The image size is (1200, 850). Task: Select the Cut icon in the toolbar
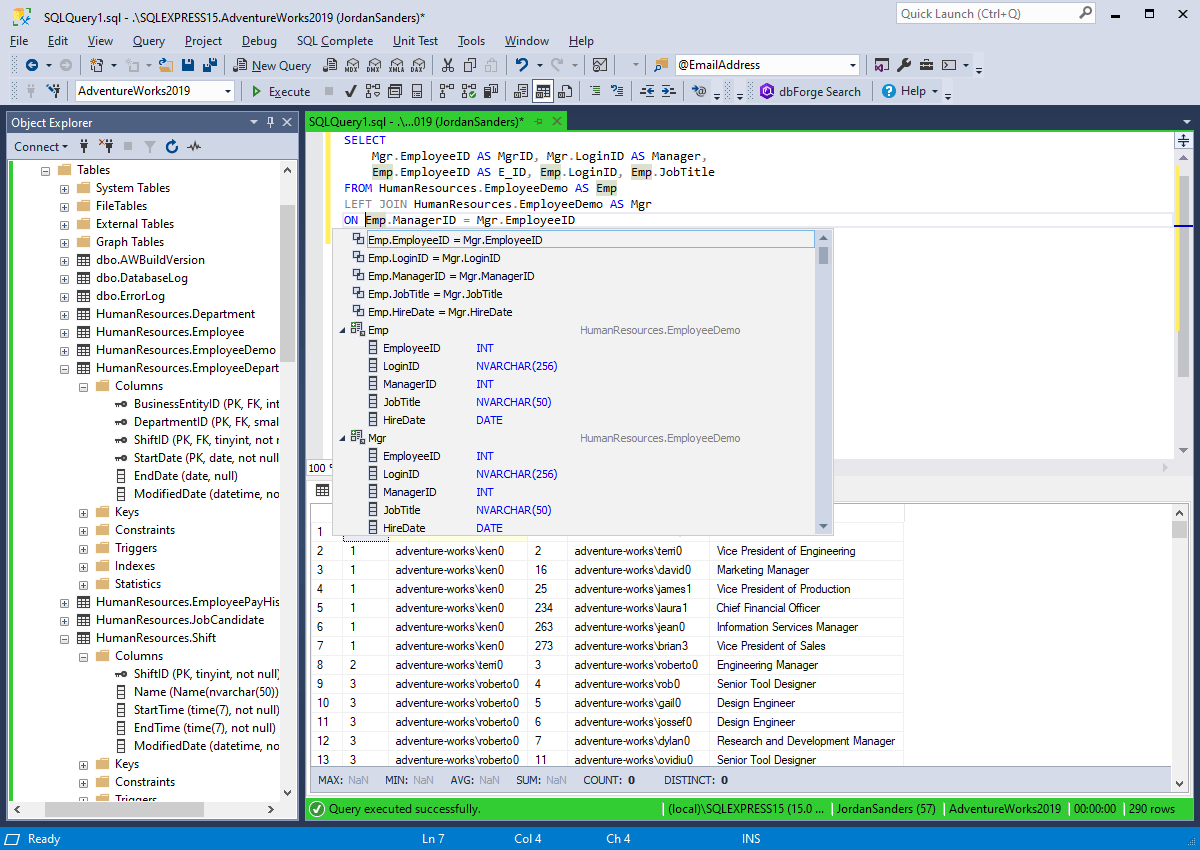[x=447, y=64]
